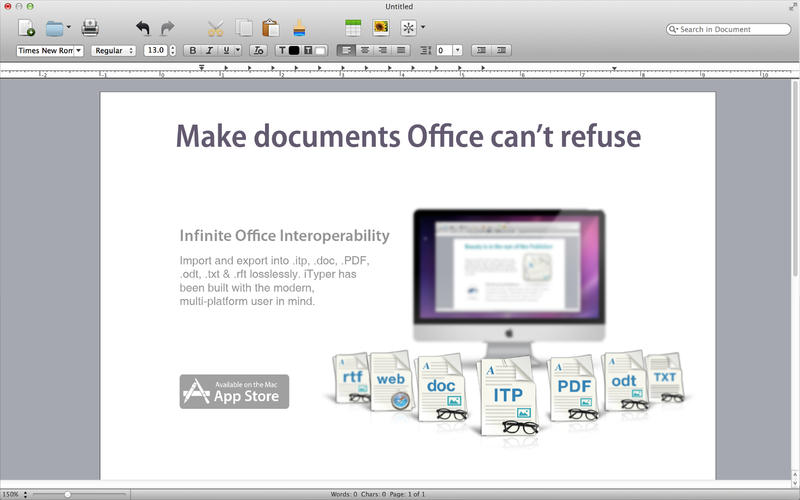The image size is (800, 500).
Task: Expand the open folder dropdown arrow
Action: pos(68,28)
